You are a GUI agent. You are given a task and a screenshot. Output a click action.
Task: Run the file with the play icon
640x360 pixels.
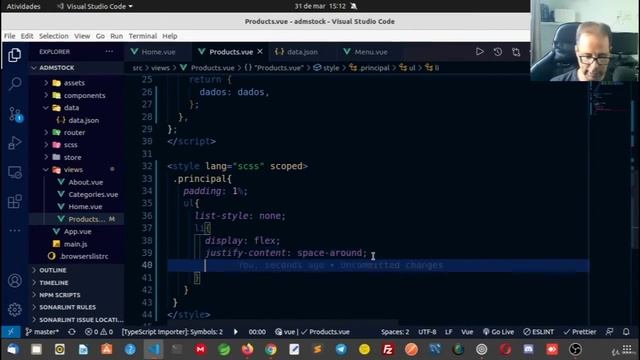[x=480, y=52]
